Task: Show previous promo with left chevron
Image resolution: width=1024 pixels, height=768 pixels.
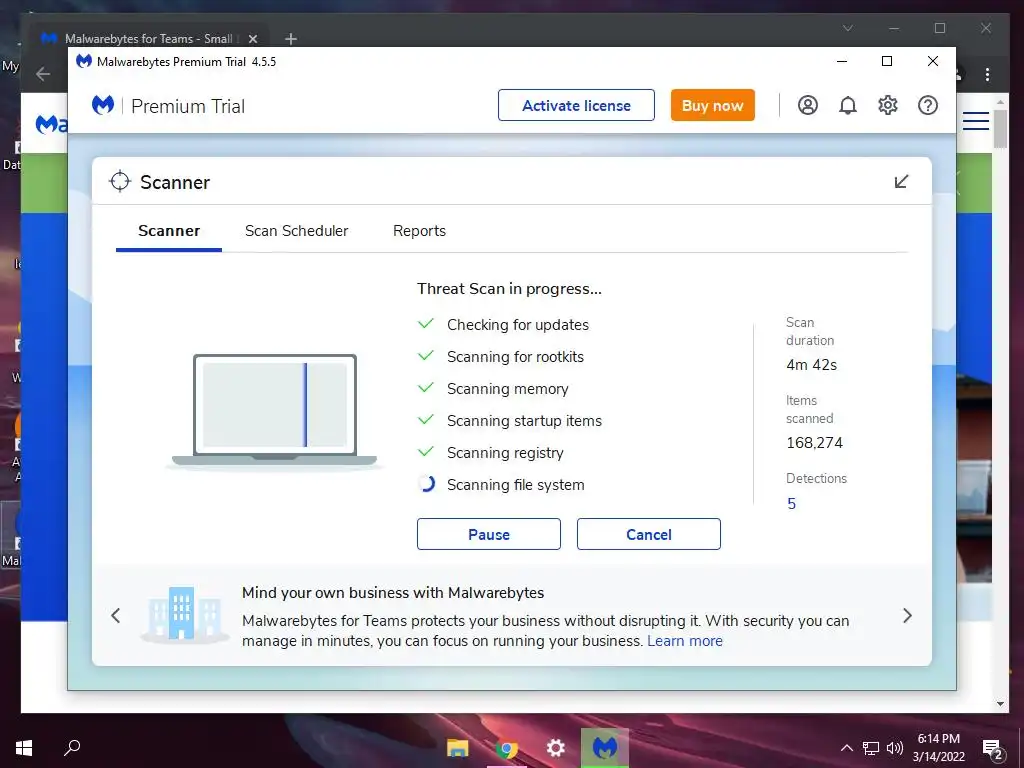Action: click(116, 615)
